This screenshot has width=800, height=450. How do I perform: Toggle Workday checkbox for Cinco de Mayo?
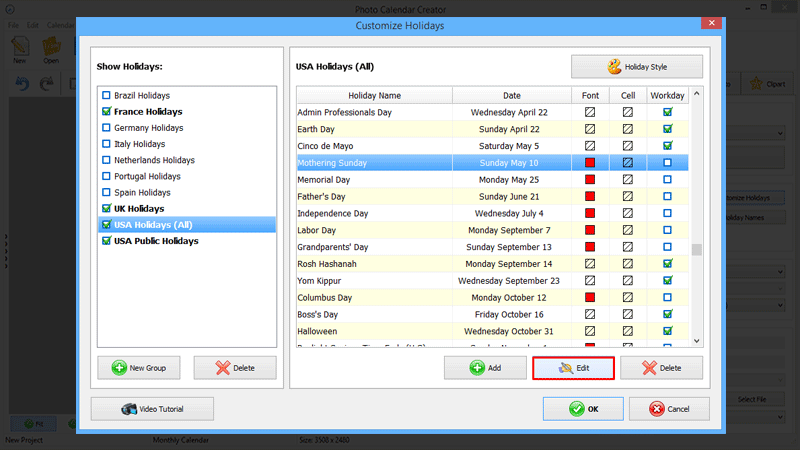pyautogui.click(x=667, y=146)
